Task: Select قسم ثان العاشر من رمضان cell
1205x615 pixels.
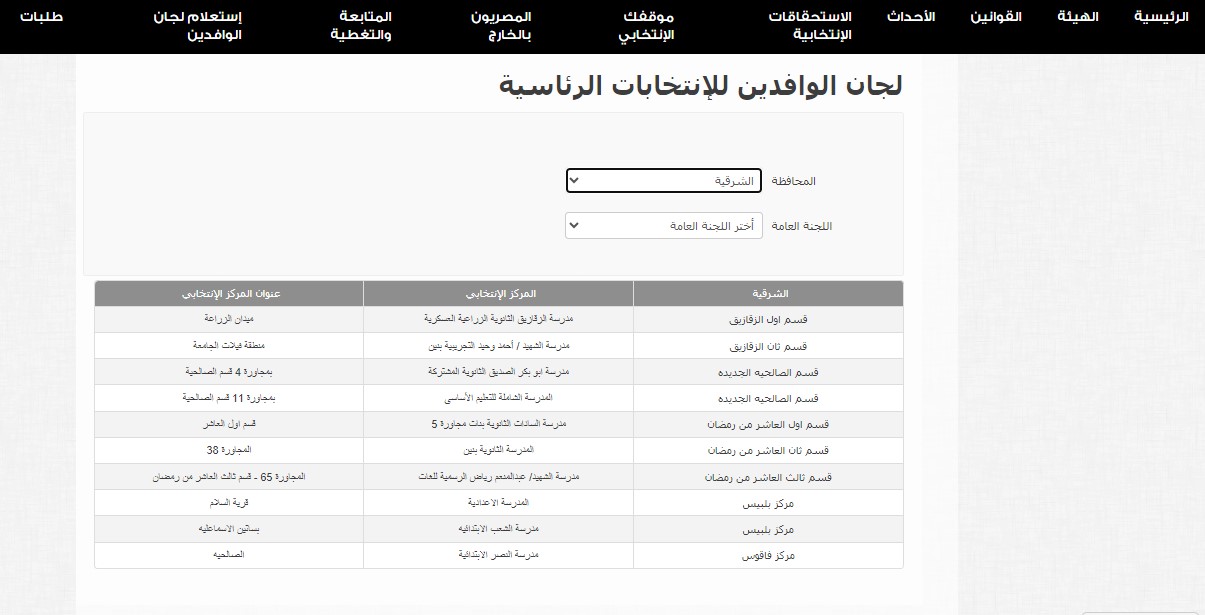Action: pos(768,450)
